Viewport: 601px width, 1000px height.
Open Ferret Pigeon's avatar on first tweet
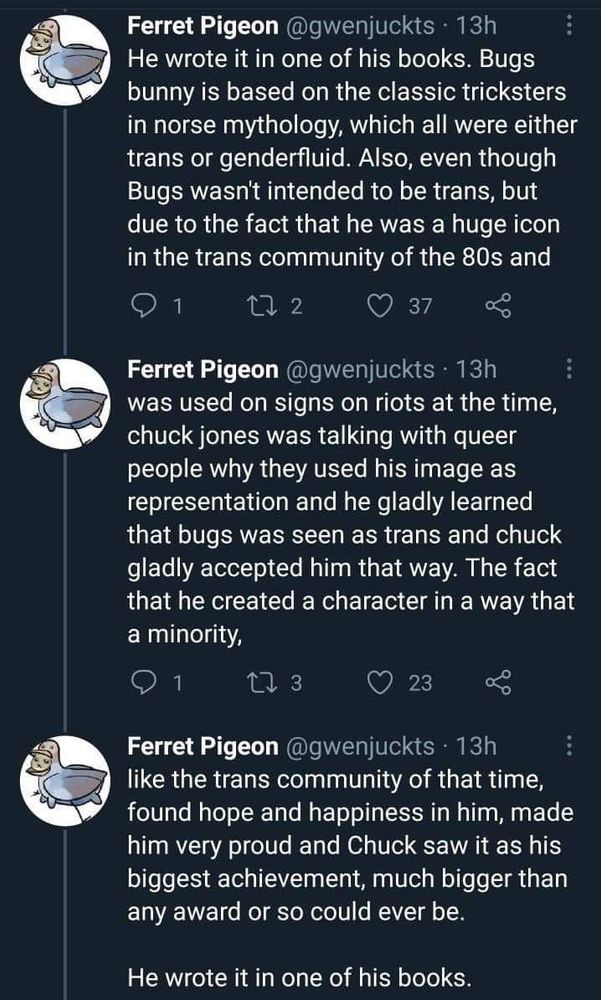tap(65, 59)
